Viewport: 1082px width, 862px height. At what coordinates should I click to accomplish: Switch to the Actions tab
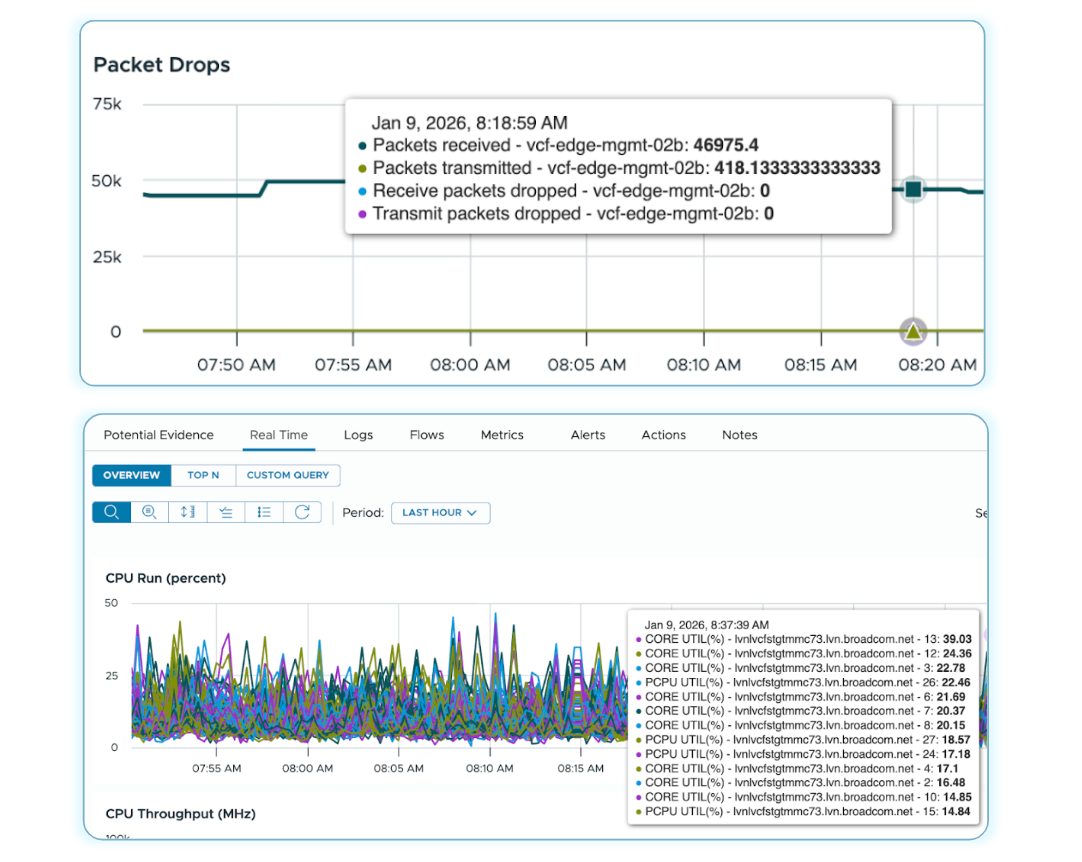(x=664, y=435)
